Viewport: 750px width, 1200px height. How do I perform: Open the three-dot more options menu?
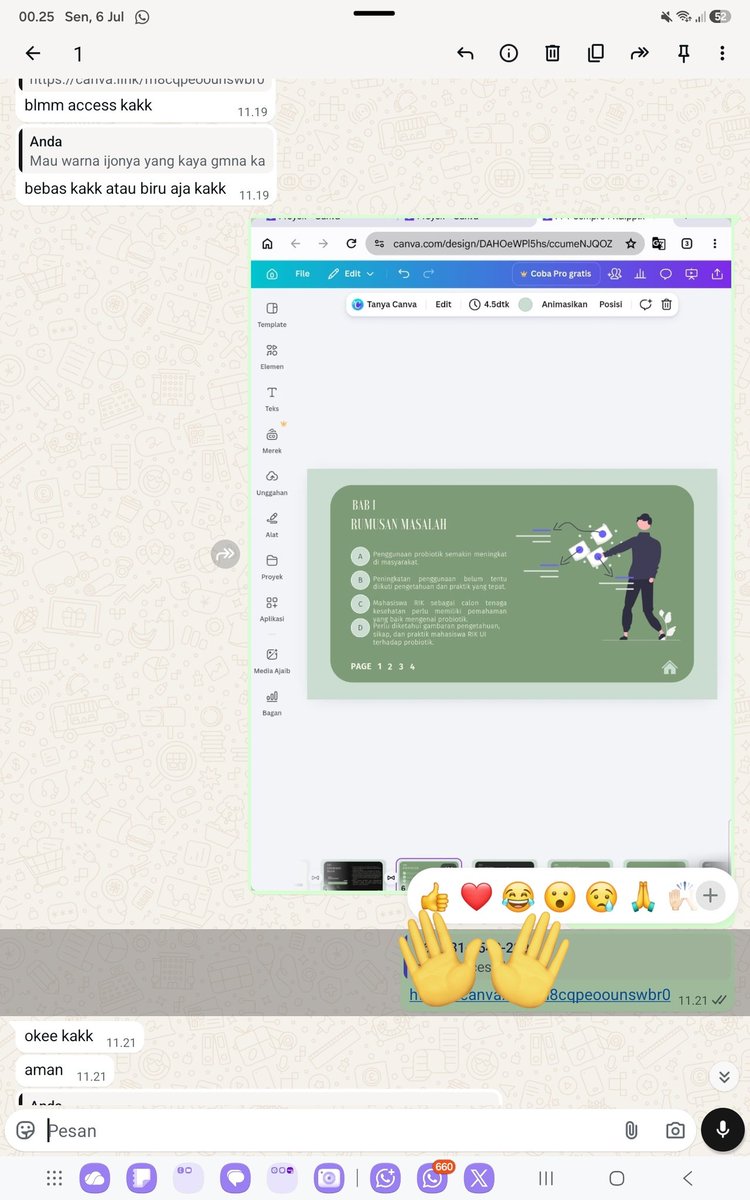[722, 54]
